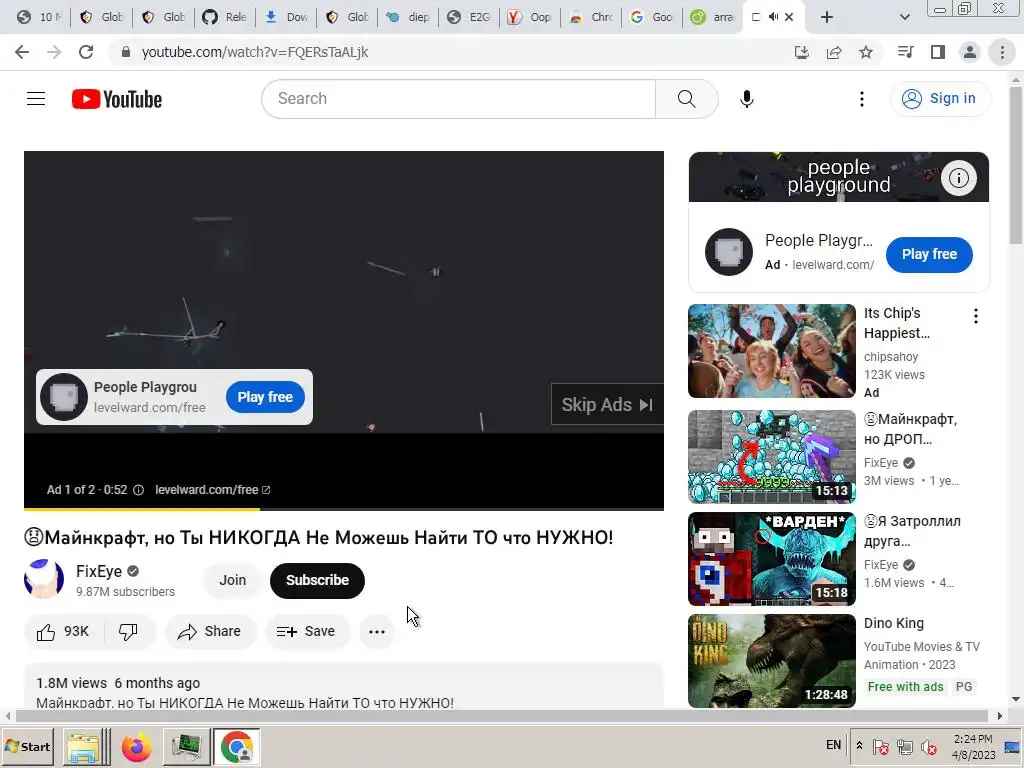Open Я Затроллил друга video title

pos(913,531)
